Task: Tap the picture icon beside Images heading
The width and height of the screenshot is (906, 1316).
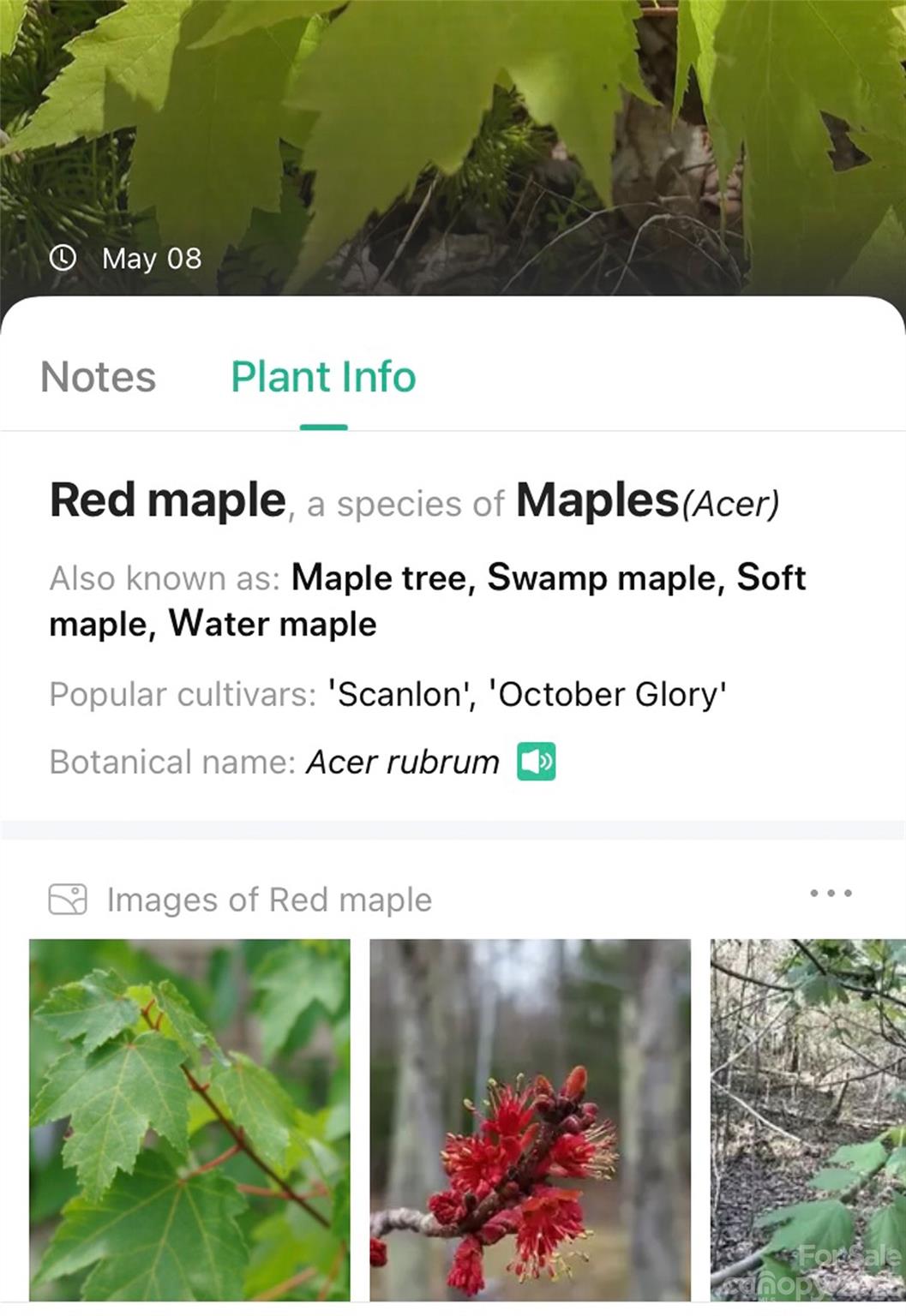Action: coord(68,900)
